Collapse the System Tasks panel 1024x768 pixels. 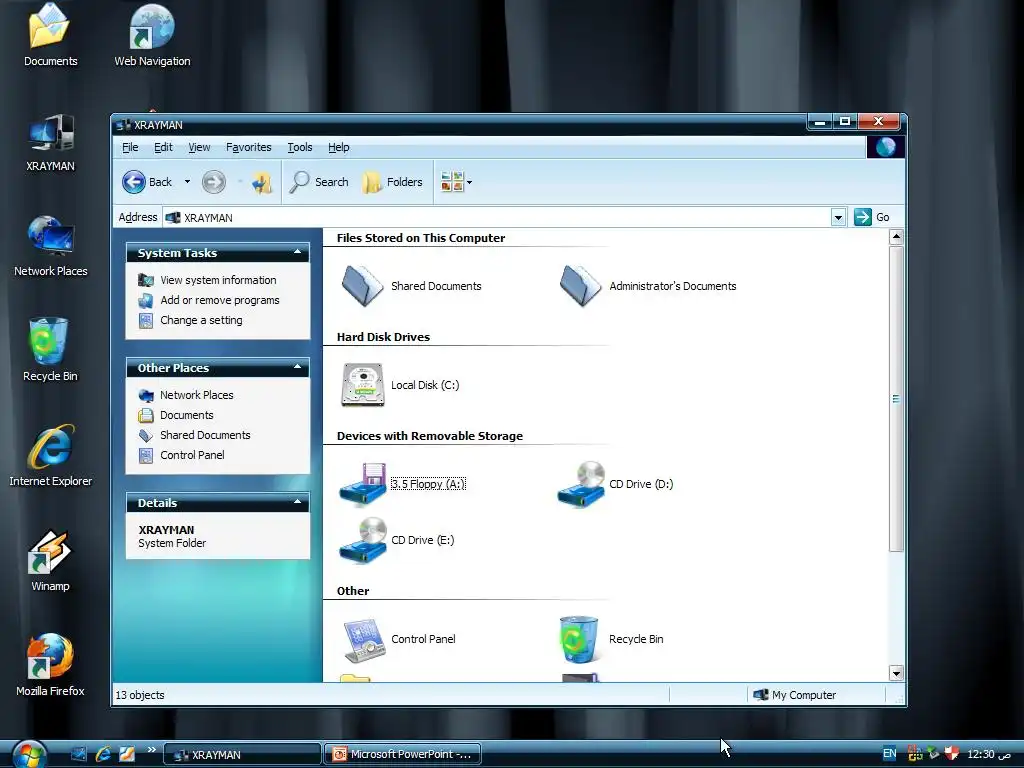pyautogui.click(x=297, y=252)
